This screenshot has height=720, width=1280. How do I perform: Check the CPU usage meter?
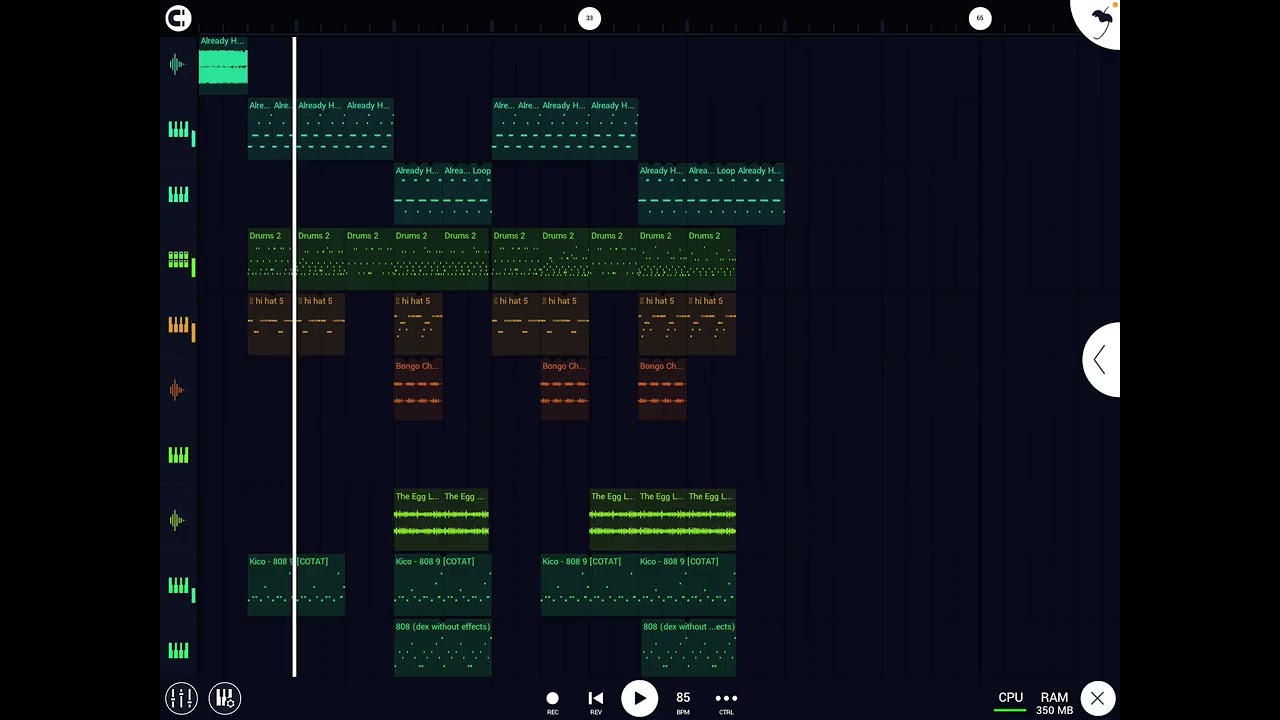(1010, 702)
